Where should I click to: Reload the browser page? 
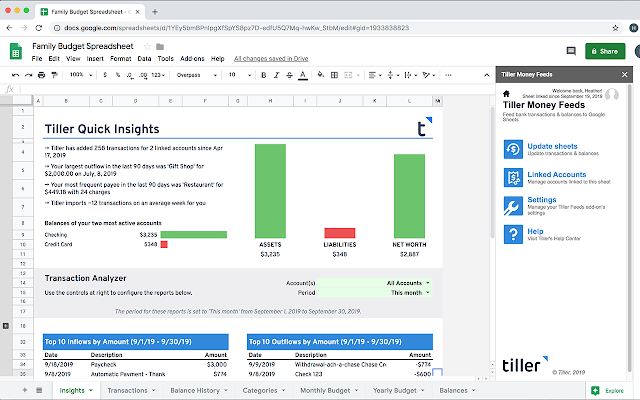[39, 28]
